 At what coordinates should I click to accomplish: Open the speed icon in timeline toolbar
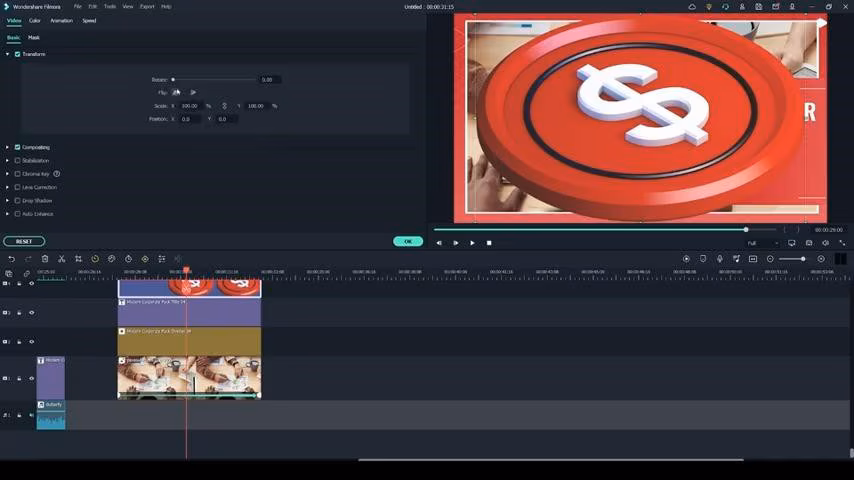95,259
